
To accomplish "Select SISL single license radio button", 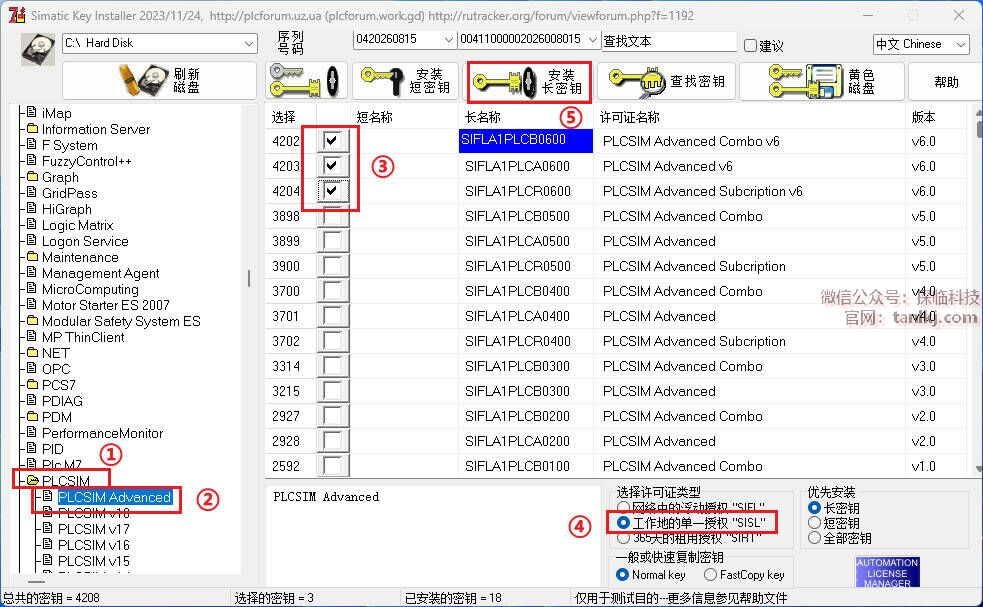I will pos(623,522).
